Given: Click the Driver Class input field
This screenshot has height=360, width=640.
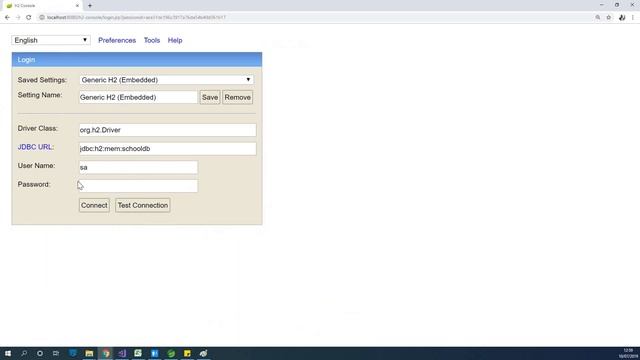Looking at the screenshot, I should click(167, 130).
